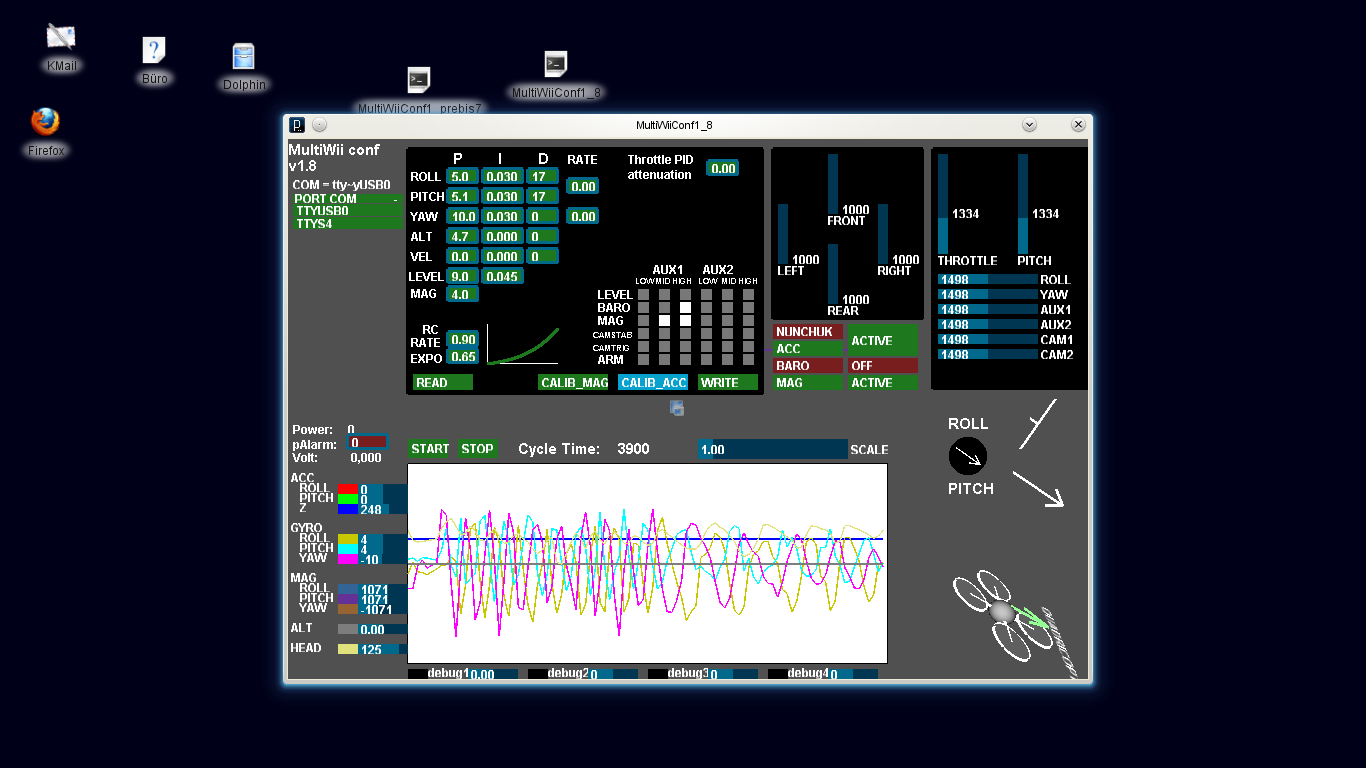Viewport: 1366px width, 768px height.
Task: Click the PORT COM header
Action: coord(348,199)
